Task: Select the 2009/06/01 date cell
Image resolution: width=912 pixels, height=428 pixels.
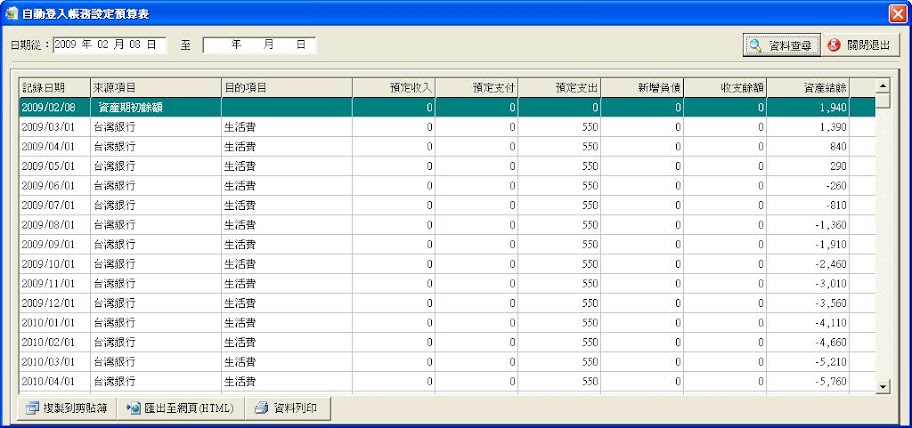Action: pyautogui.click(x=55, y=186)
